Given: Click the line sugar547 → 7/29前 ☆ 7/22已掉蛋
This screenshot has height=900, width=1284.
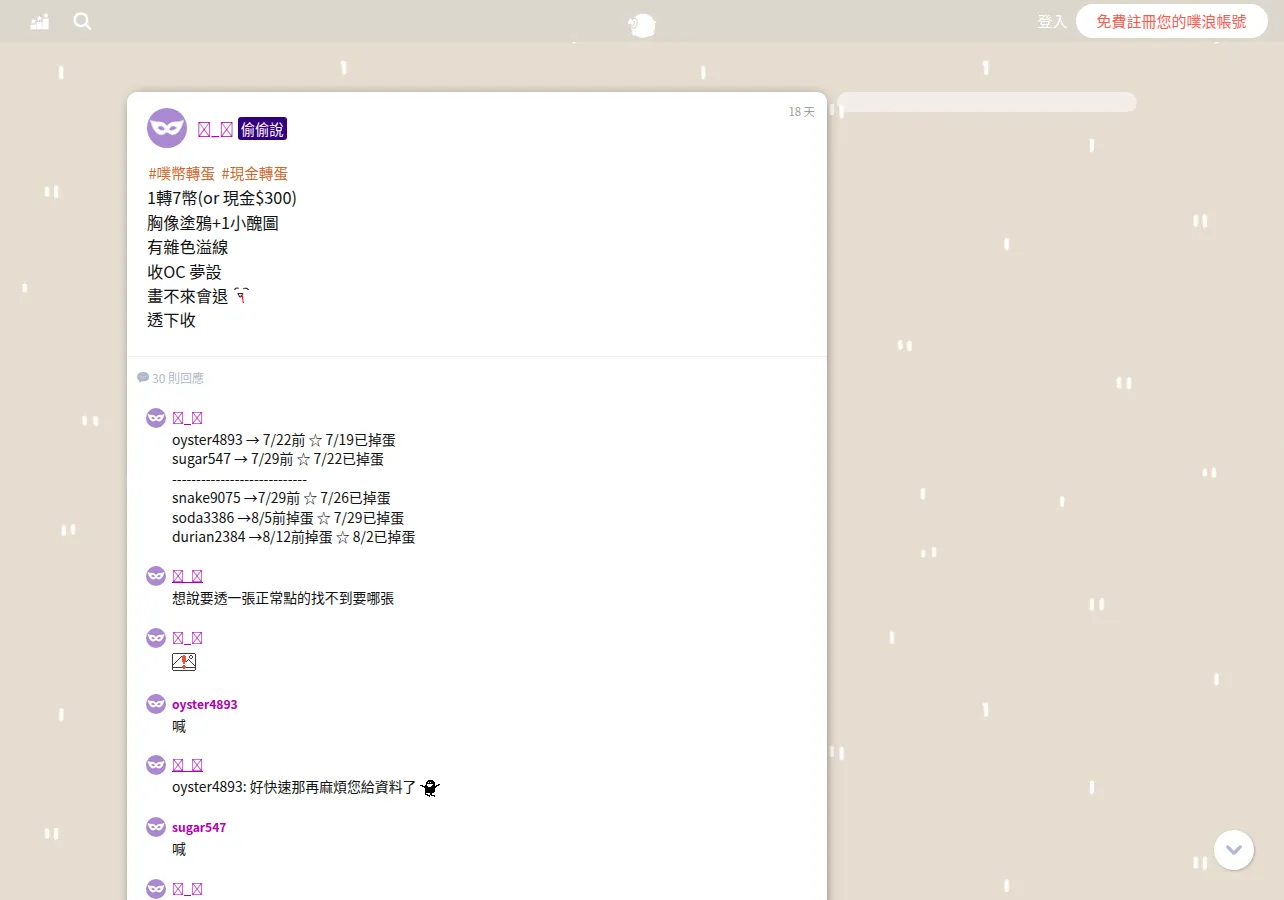Looking at the screenshot, I should point(278,459).
